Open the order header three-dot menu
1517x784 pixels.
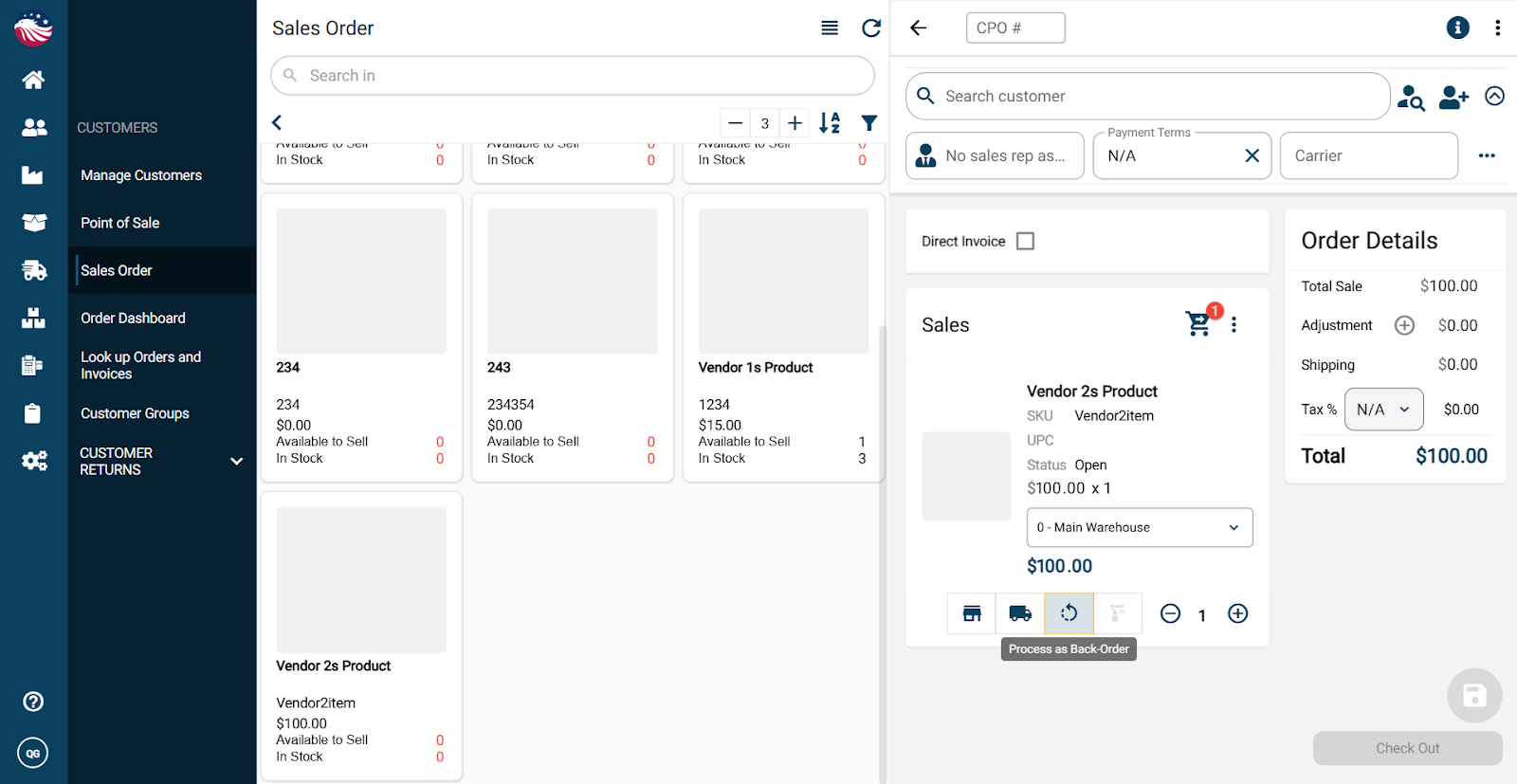(x=1498, y=27)
